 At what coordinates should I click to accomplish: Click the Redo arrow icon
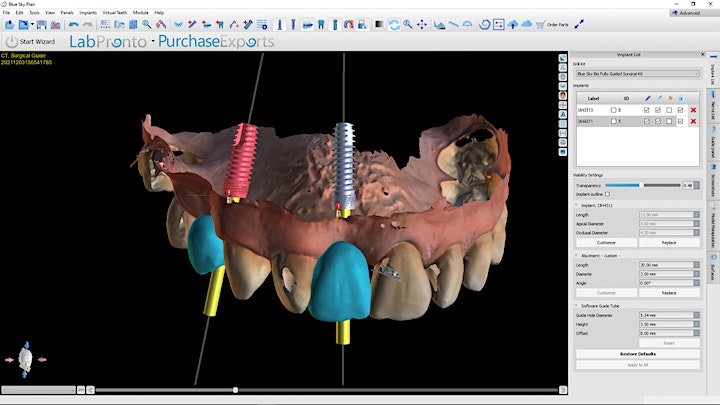click(x=87, y=25)
